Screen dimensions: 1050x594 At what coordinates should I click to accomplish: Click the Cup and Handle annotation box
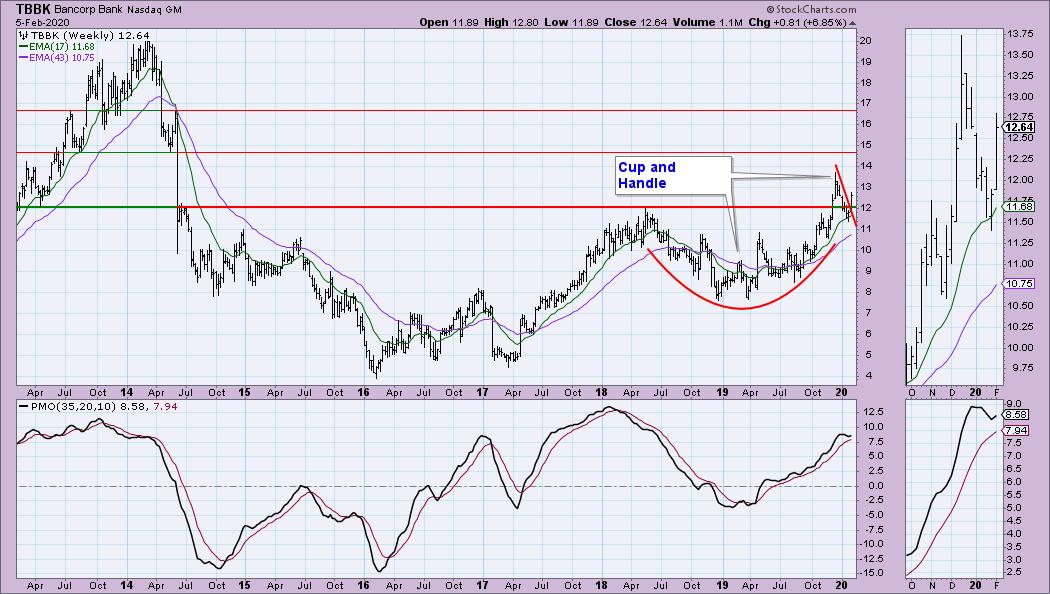pyautogui.click(x=672, y=175)
